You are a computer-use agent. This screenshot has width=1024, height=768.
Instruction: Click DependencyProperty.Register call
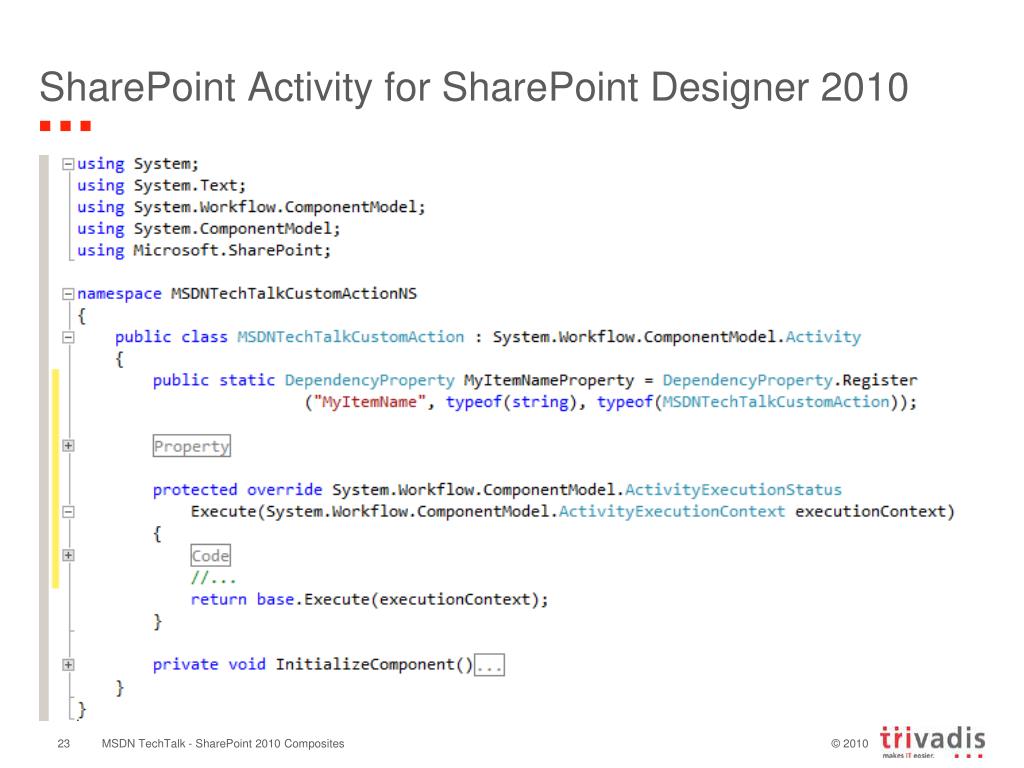pyautogui.click(x=790, y=380)
